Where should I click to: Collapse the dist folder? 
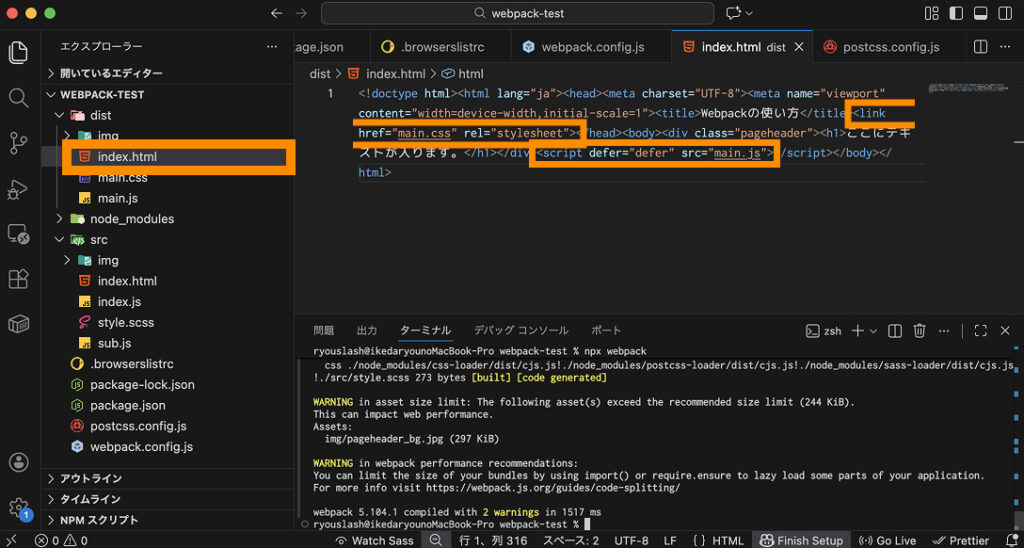pyautogui.click(x=100, y=115)
